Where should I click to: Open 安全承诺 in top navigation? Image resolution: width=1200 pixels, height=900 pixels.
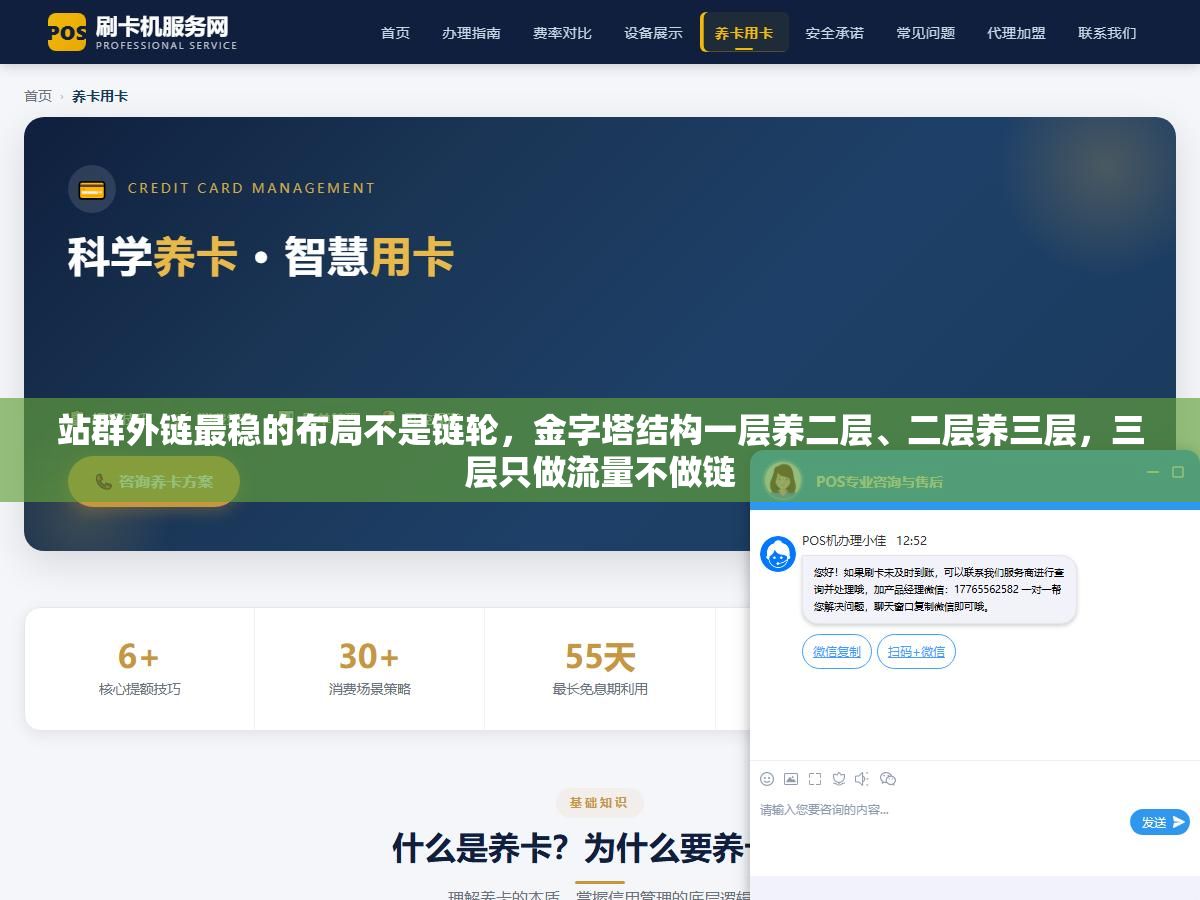[834, 33]
